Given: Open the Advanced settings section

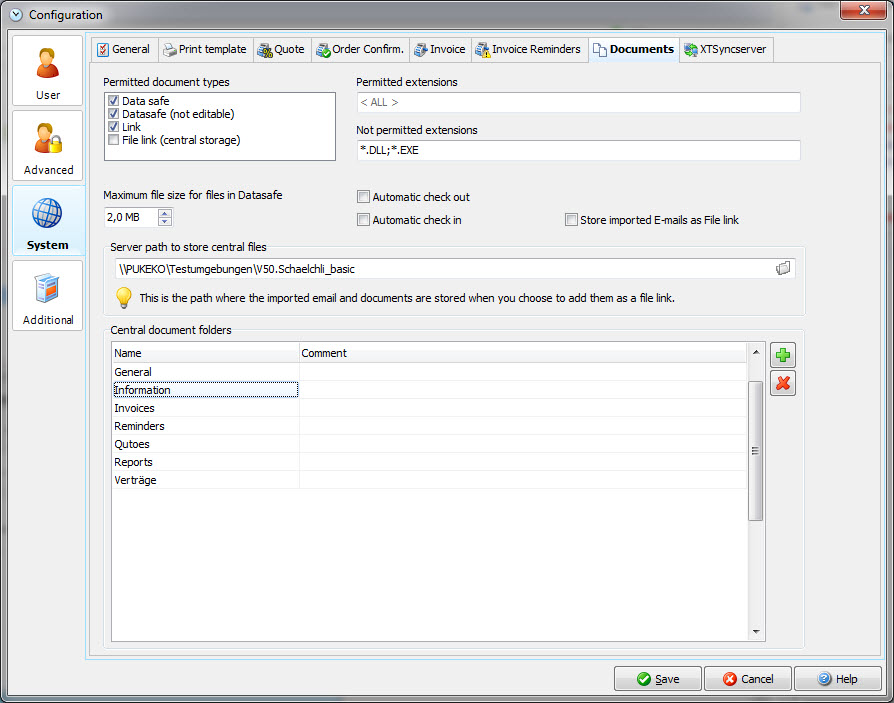Looking at the screenshot, I should point(48,146).
